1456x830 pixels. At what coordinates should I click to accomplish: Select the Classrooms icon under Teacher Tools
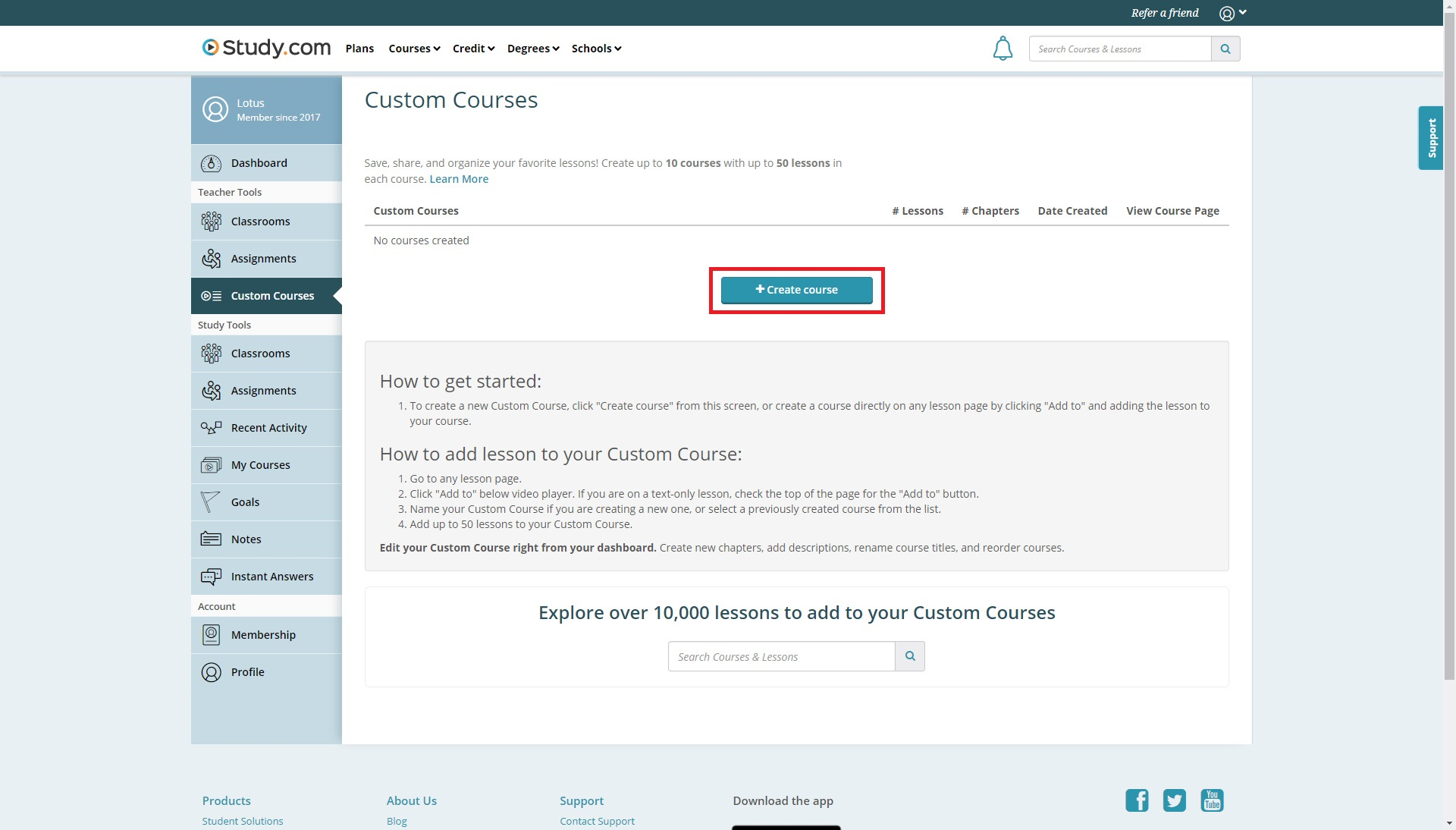210,221
